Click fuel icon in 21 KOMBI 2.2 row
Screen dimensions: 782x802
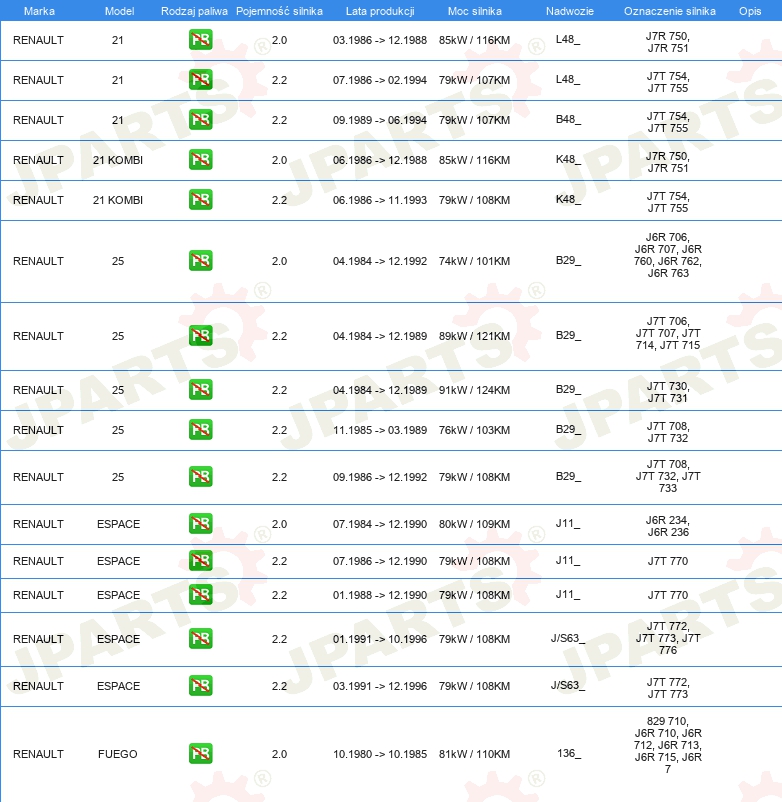200,199
